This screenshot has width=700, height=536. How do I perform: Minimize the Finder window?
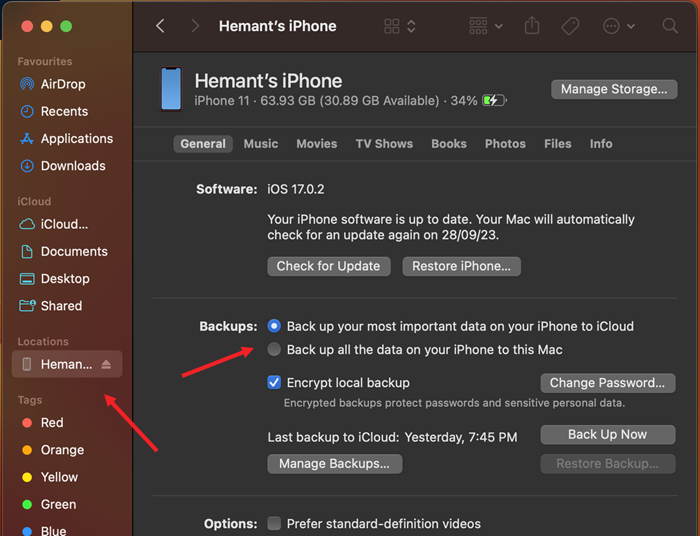click(x=46, y=26)
